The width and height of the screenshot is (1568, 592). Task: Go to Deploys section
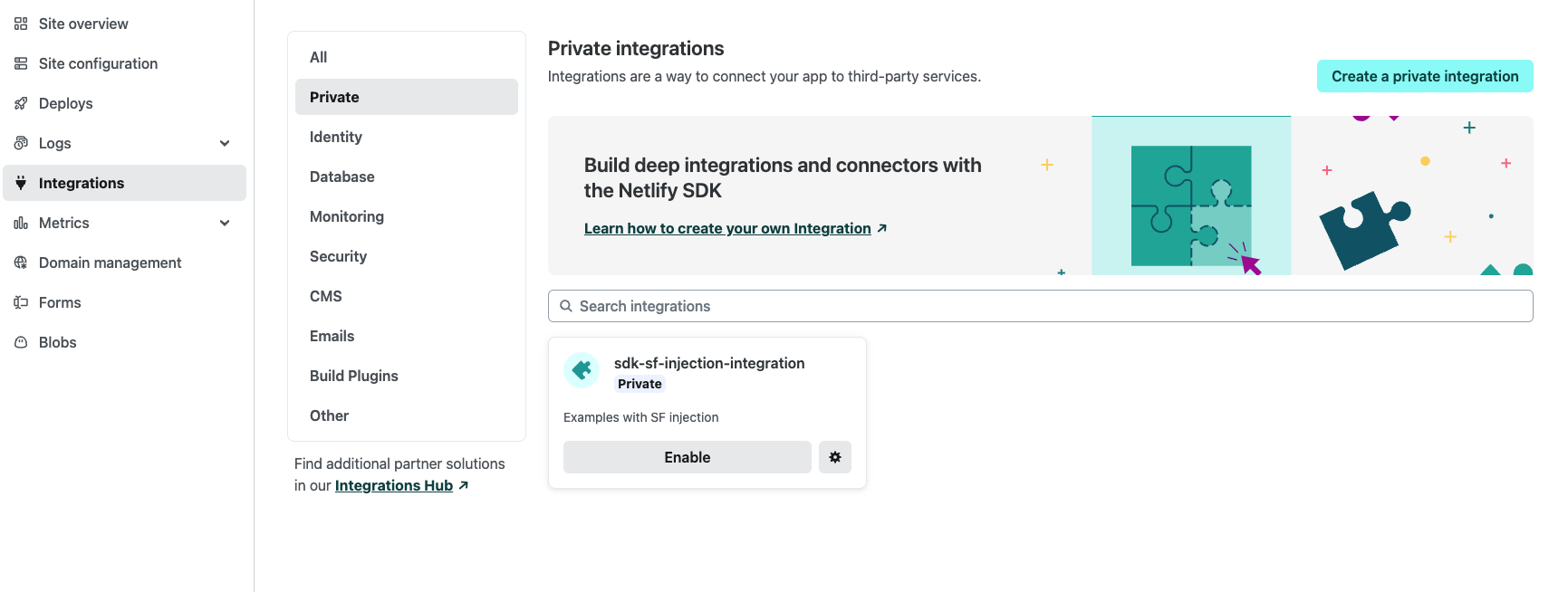(x=125, y=103)
